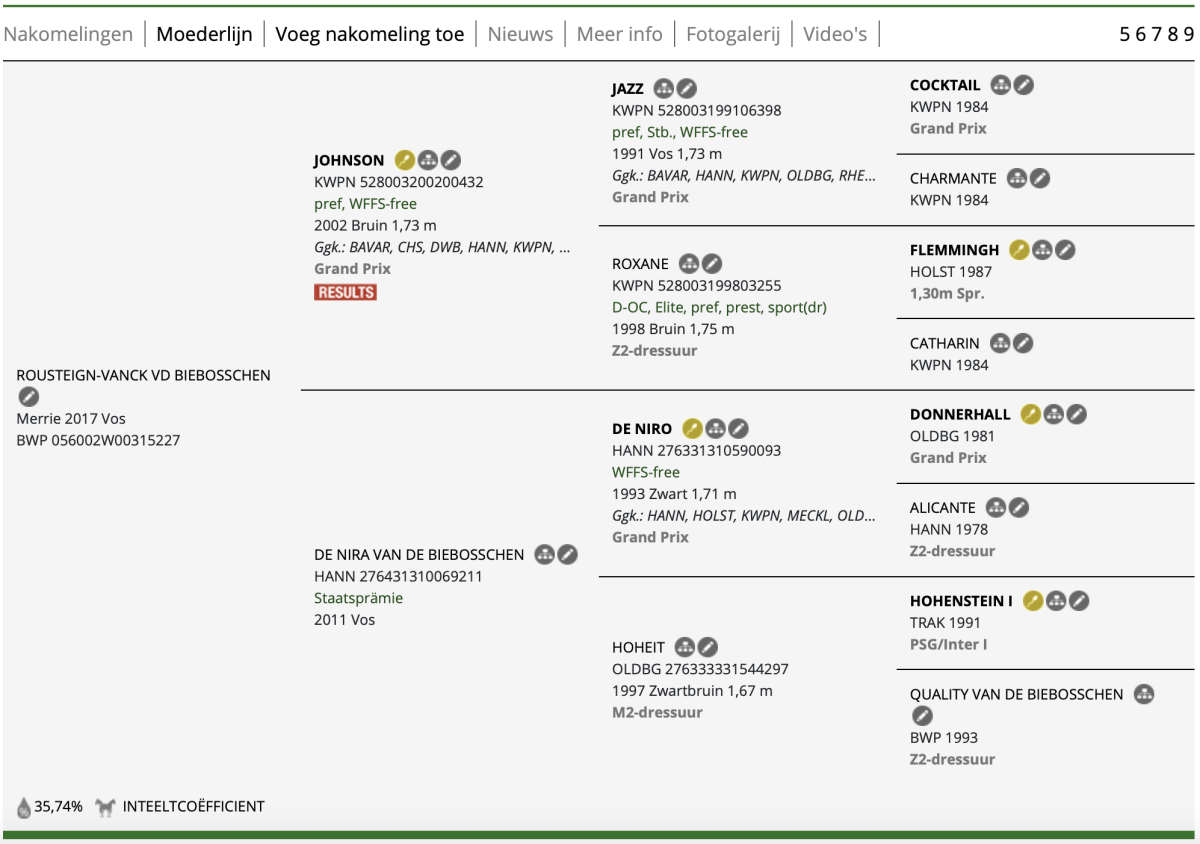Click the pencil edit icon for CHARMANTE
This screenshot has height=844, width=1200.
point(1040,178)
